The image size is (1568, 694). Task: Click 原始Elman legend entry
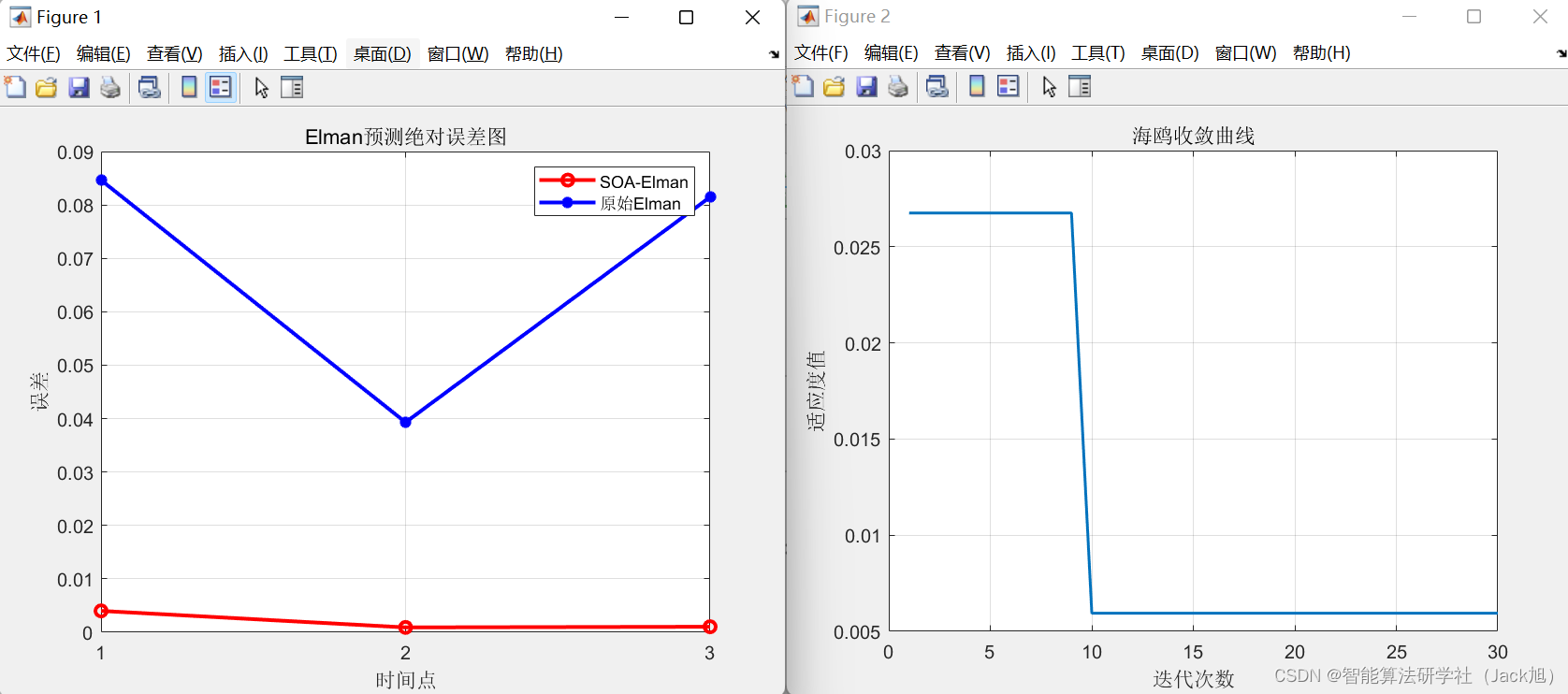[x=640, y=203]
